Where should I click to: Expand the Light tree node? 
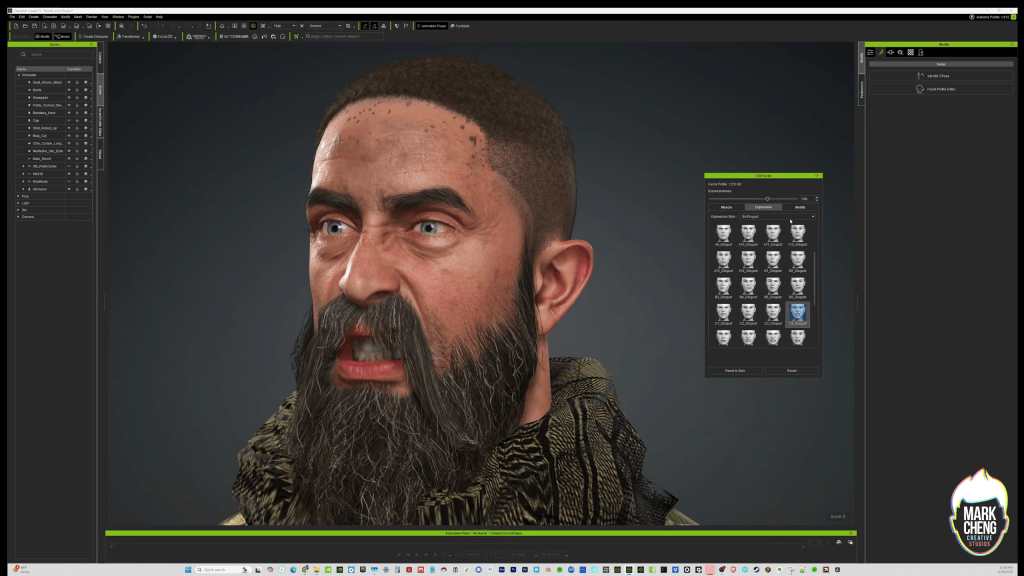coord(18,203)
